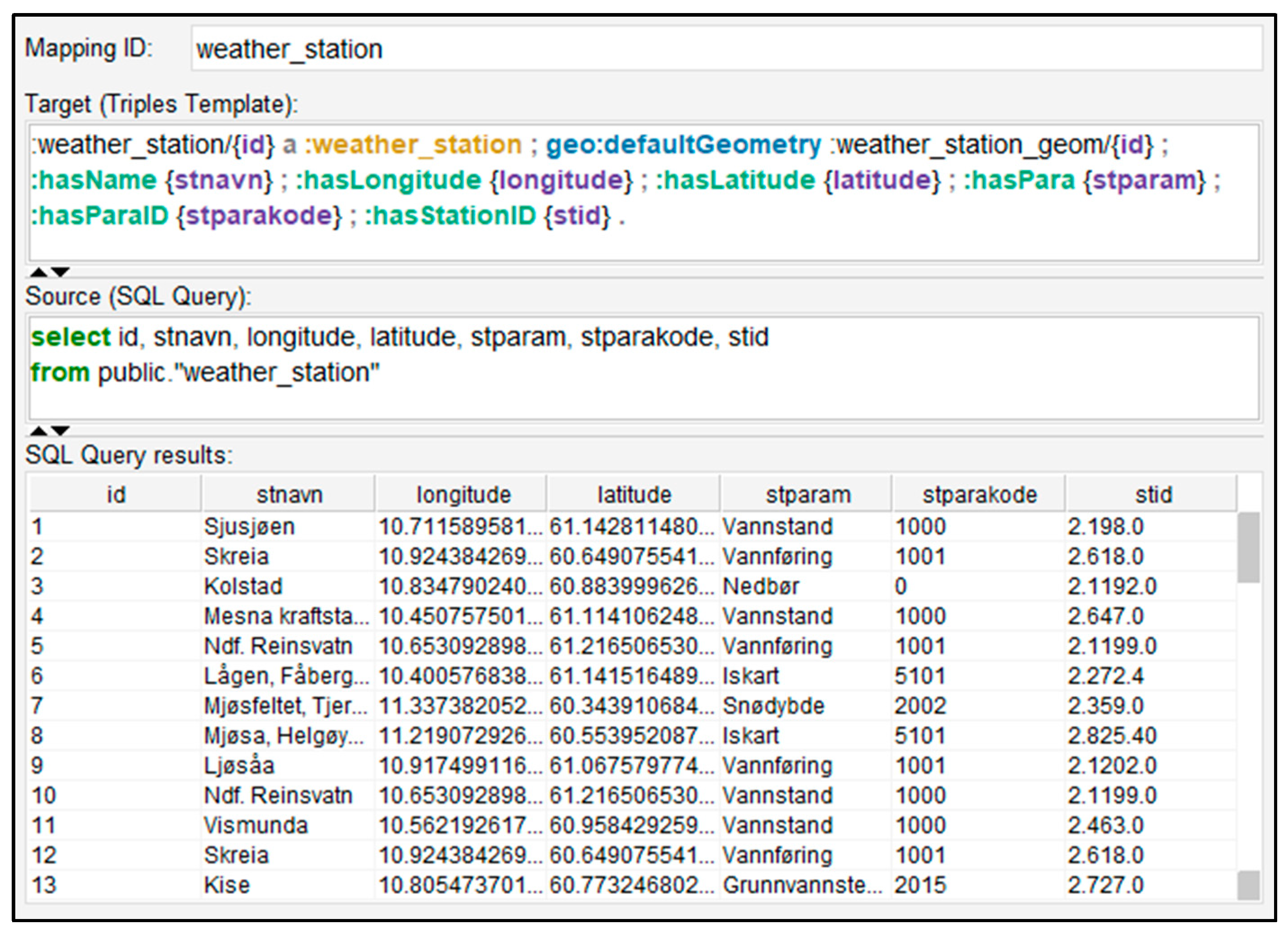Click the Snødybde parameter cell

[773, 706]
